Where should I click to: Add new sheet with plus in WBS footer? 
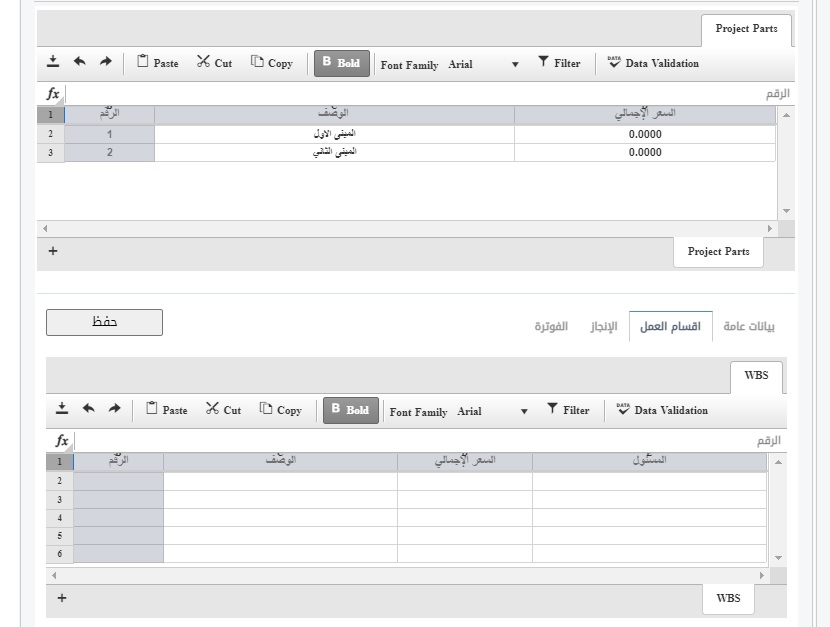[x=62, y=598]
